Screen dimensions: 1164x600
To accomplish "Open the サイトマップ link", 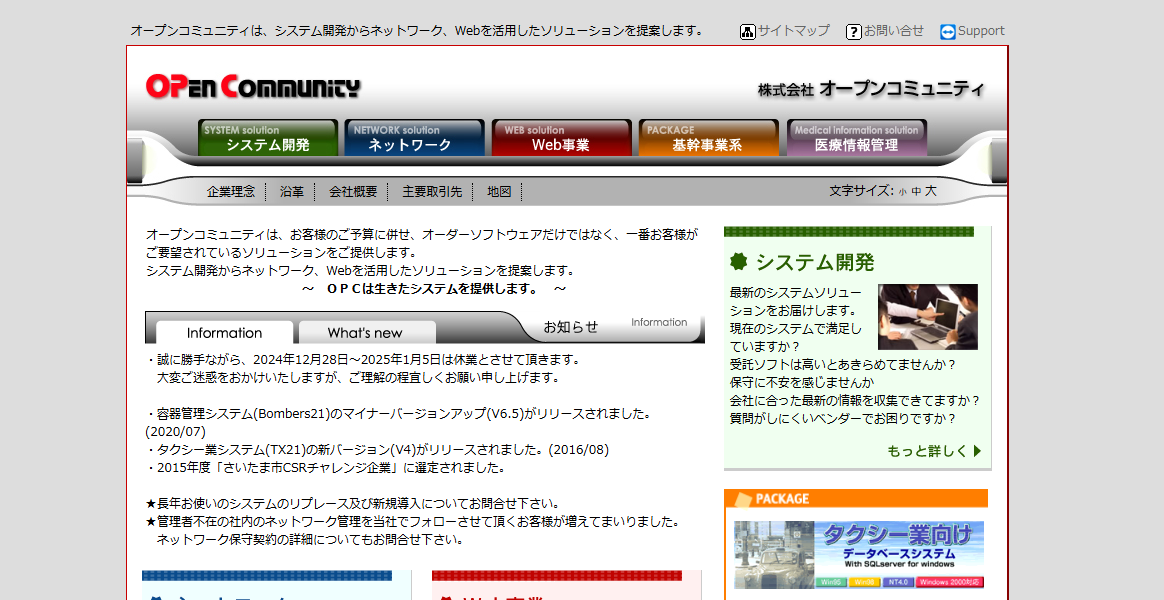I will pos(793,30).
